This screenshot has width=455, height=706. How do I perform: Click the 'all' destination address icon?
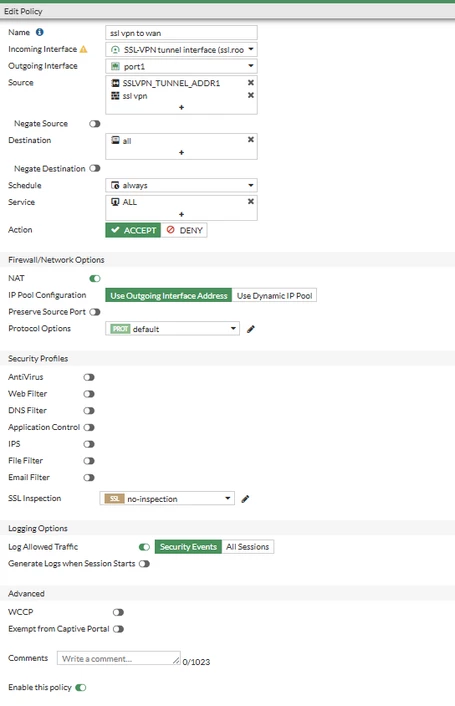[x=116, y=140]
